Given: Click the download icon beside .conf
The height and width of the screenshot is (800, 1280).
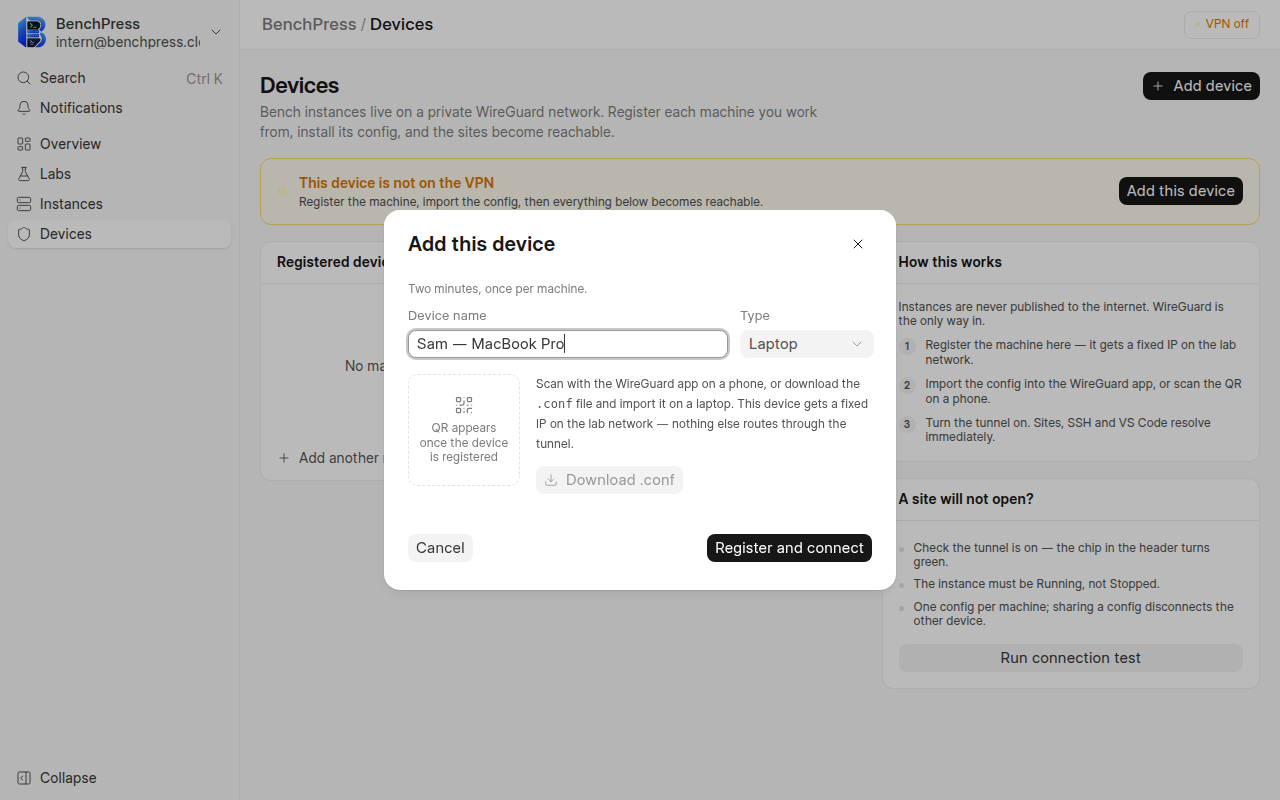Looking at the screenshot, I should [x=551, y=480].
